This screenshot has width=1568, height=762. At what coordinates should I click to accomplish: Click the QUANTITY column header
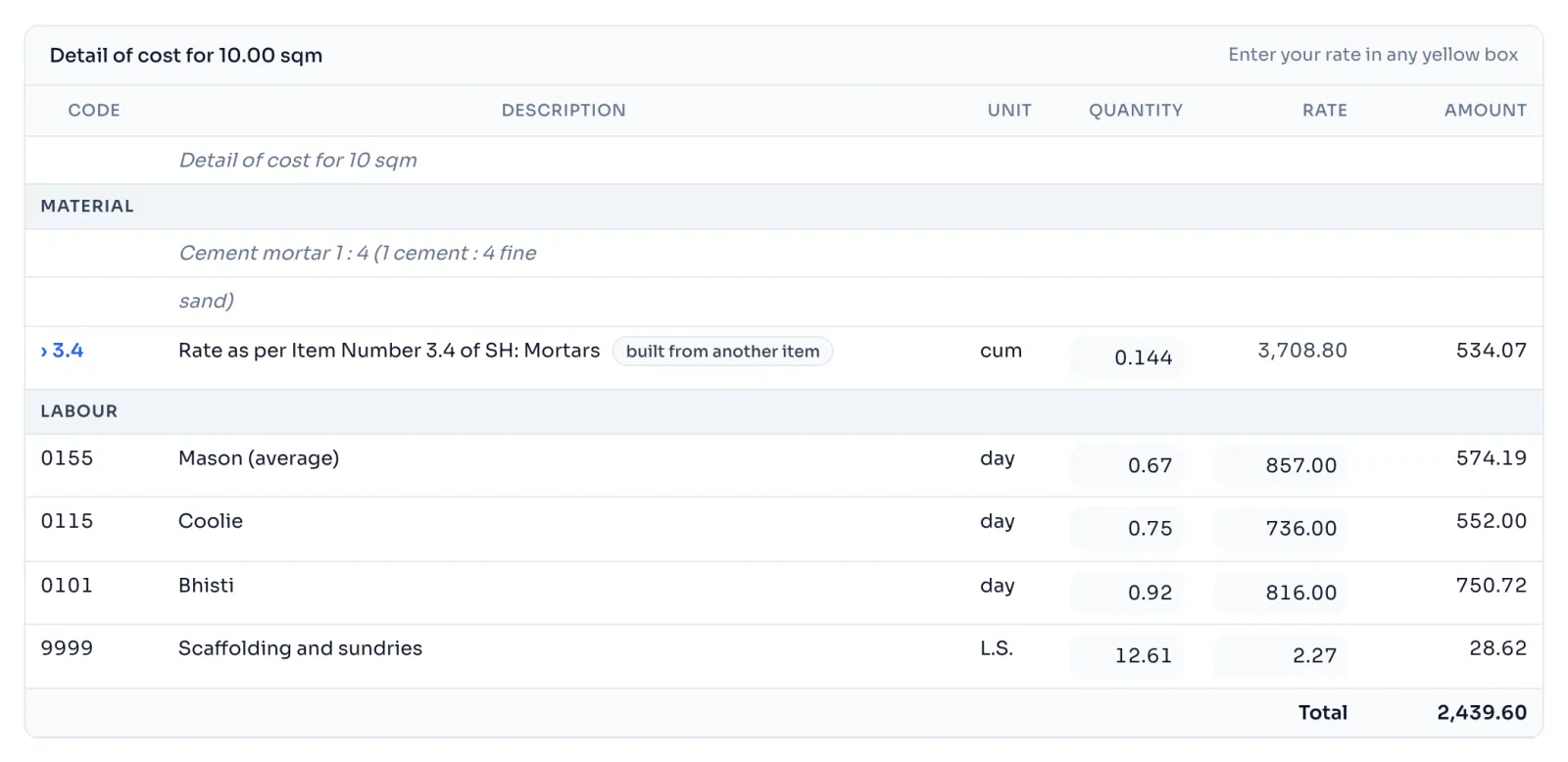[1136, 111]
